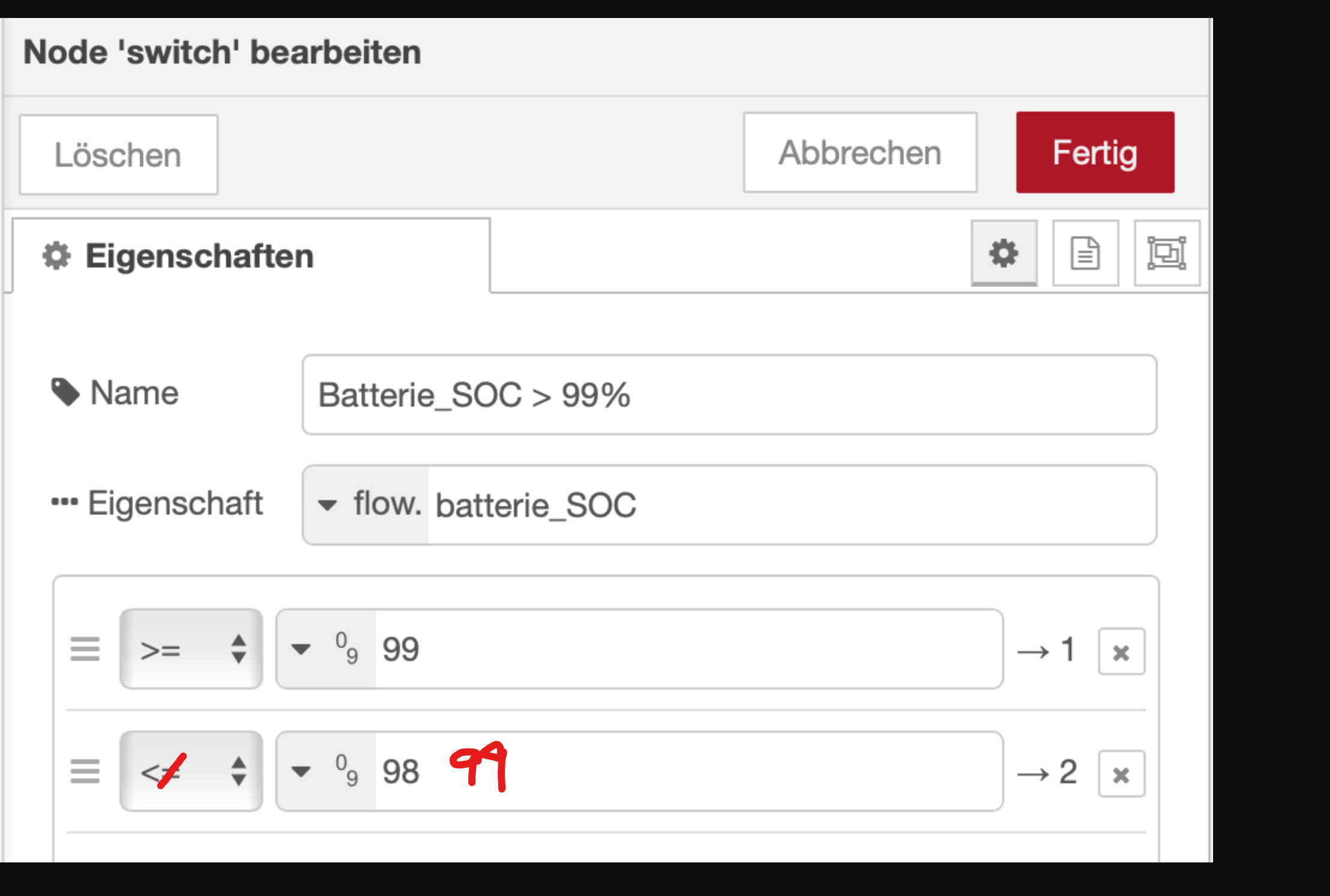The width and height of the screenshot is (1330, 896).
Task: Open node description document icon
Action: pyautogui.click(x=1085, y=253)
